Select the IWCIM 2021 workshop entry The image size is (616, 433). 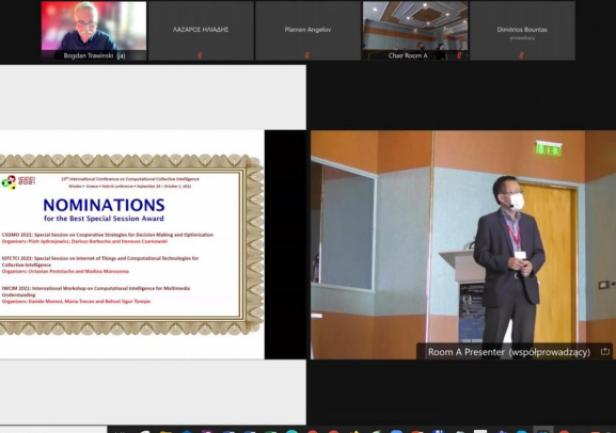pyautogui.click(x=100, y=291)
